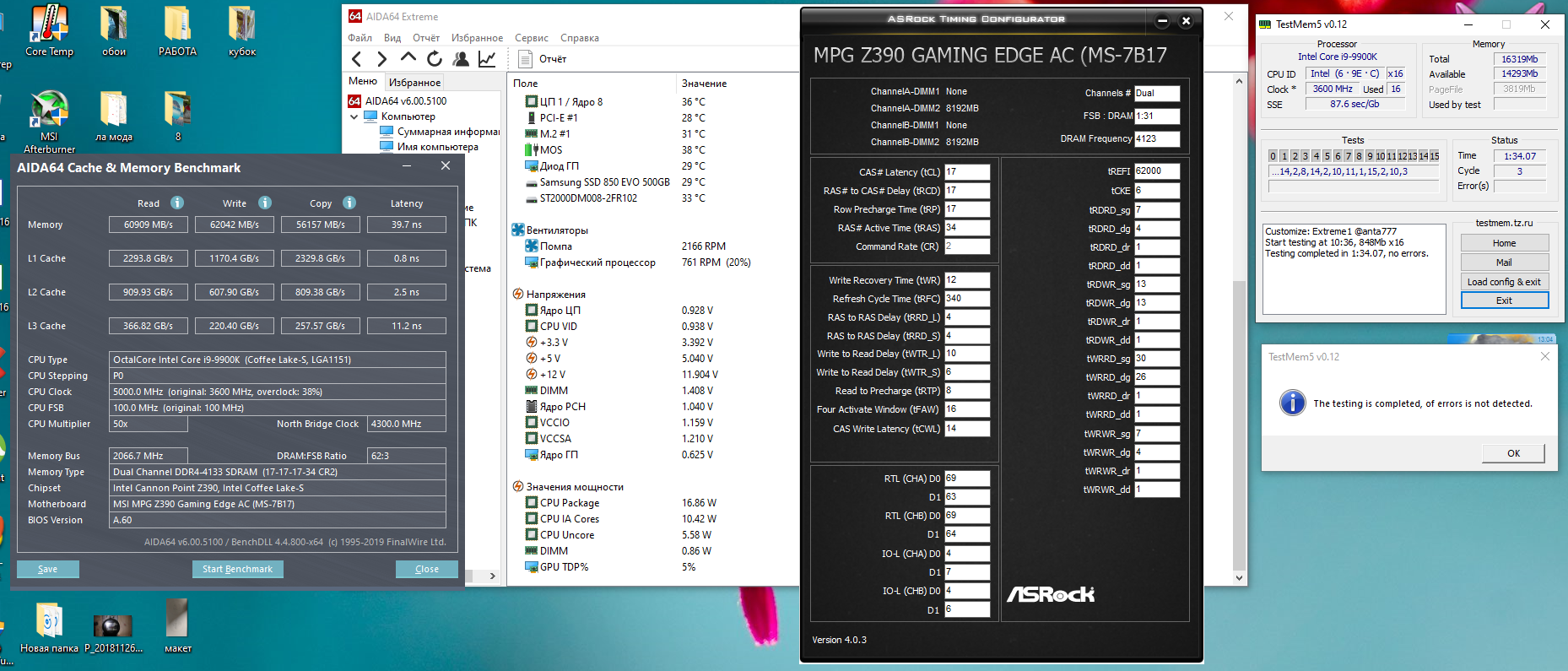Click the info icon next to Write
This screenshot has width=1568, height=671.
[265, 203]
